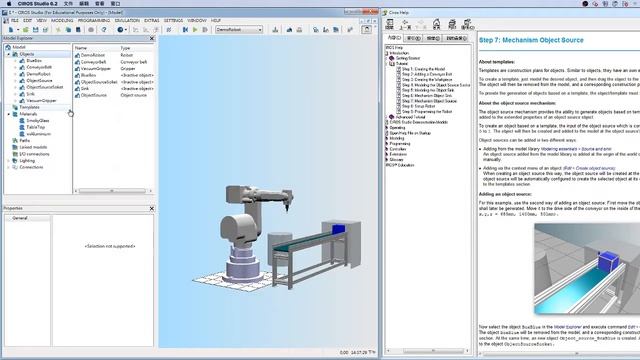The image size is (640, 360).
Task: Open the DemoRobot selection combo box
Action: click(x=239, y=30)
